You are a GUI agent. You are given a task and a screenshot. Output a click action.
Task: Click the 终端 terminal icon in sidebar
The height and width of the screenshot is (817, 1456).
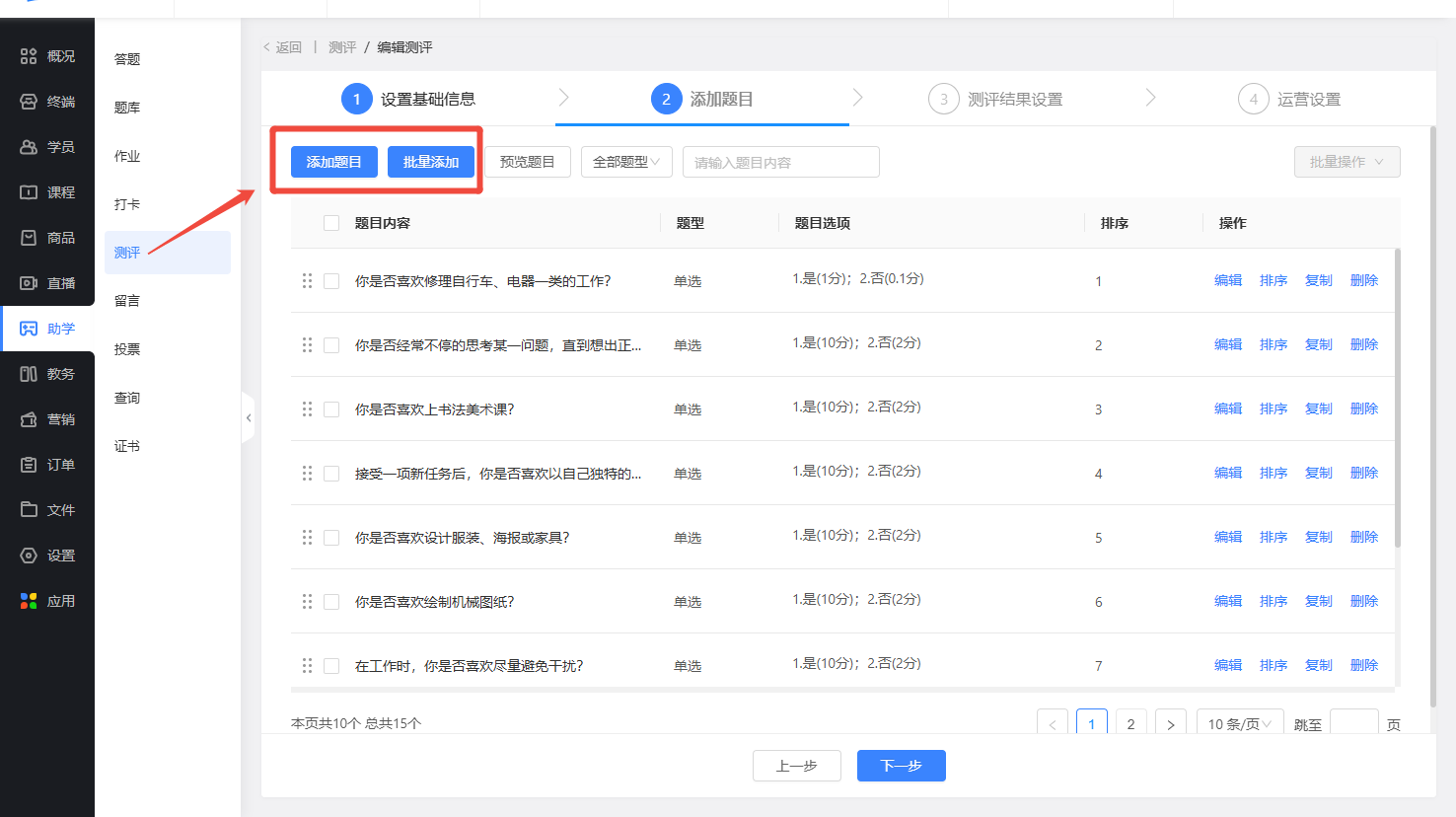click(29, 102)
